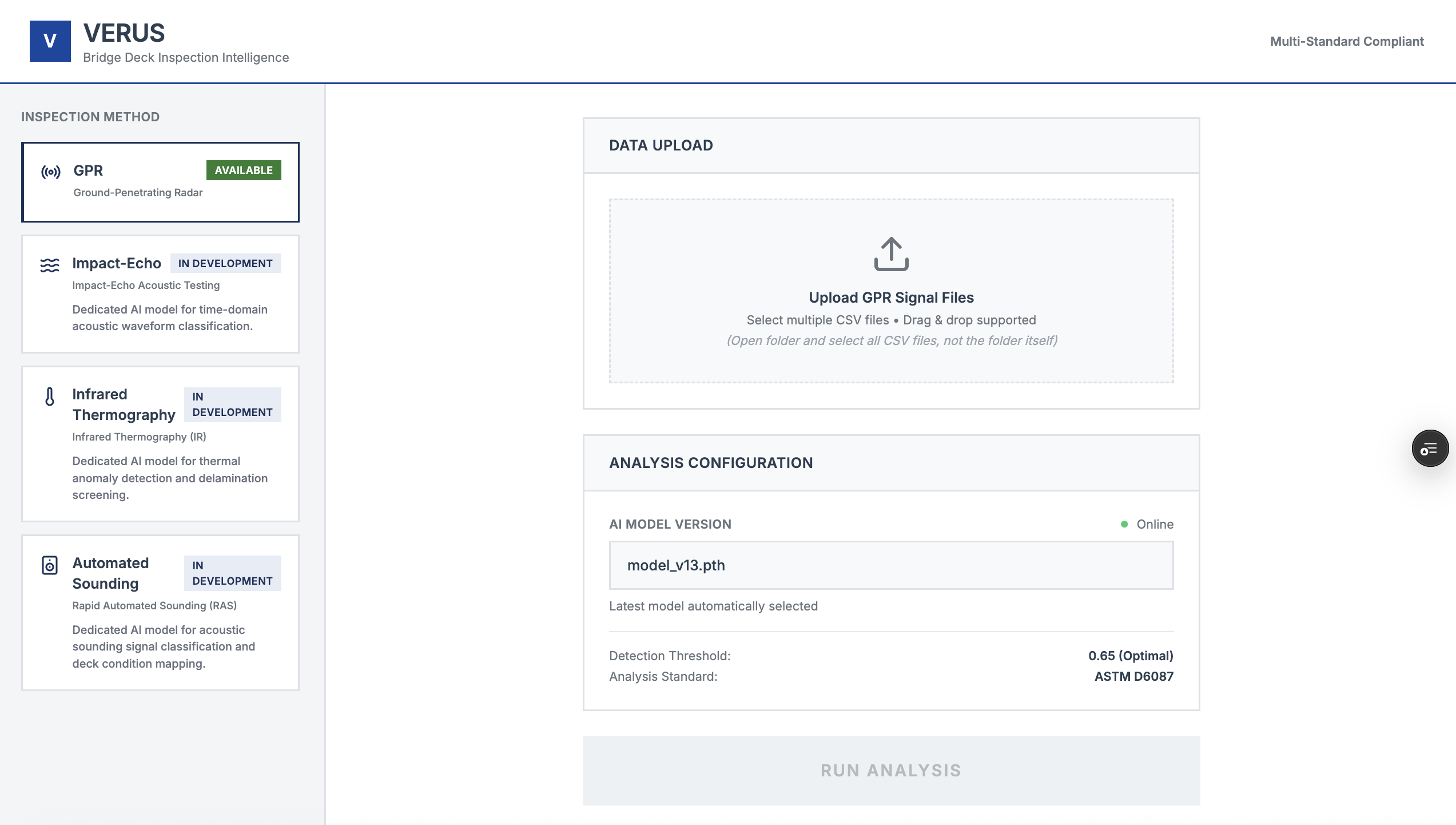Screen dimensions: 1456x825
Task: Click the green Online status dot
Action: (x=1124, y=524)
